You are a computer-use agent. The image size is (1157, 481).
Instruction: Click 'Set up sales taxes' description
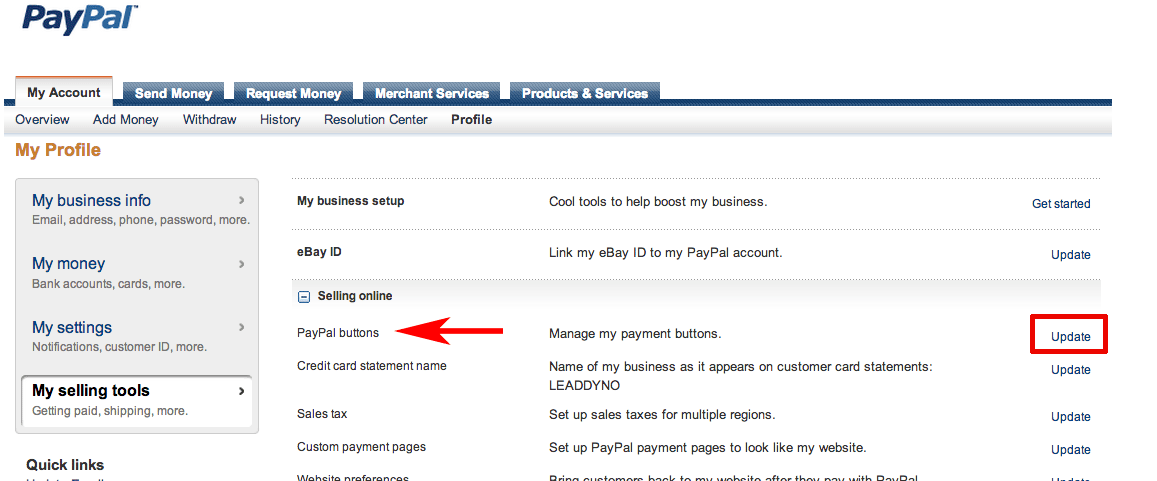pyautogui.click(x=662, y=415)
